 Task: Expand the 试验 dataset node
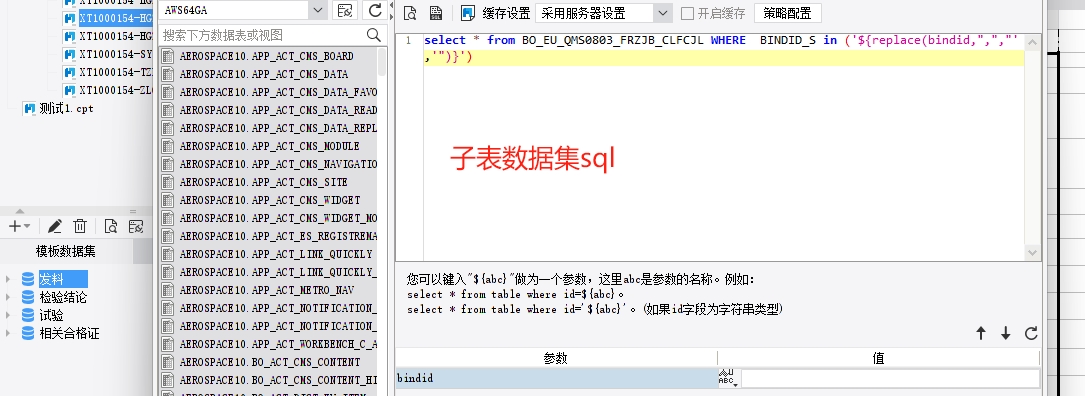click(8, 315)
